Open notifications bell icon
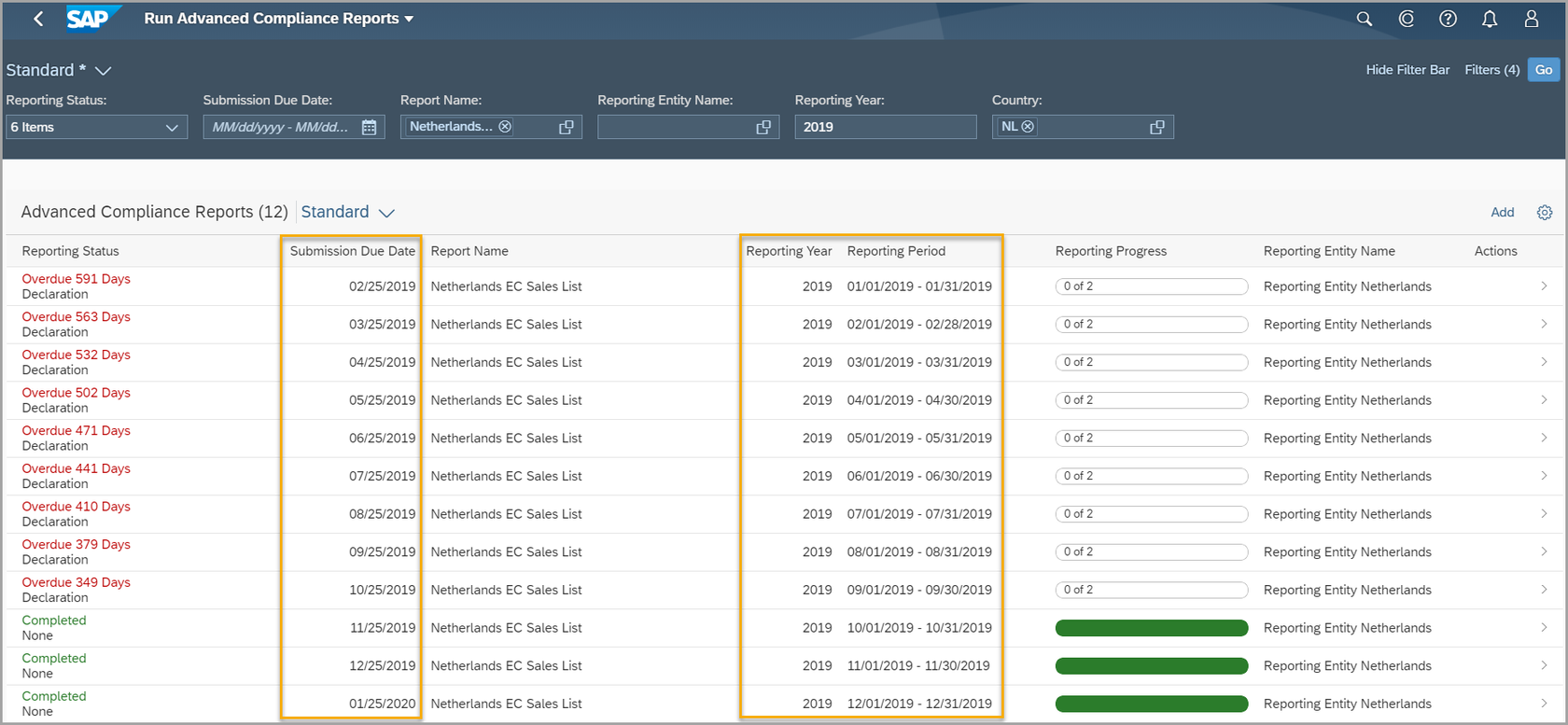This screenshot has width=1568, height=725. [x=1490, y=19]
